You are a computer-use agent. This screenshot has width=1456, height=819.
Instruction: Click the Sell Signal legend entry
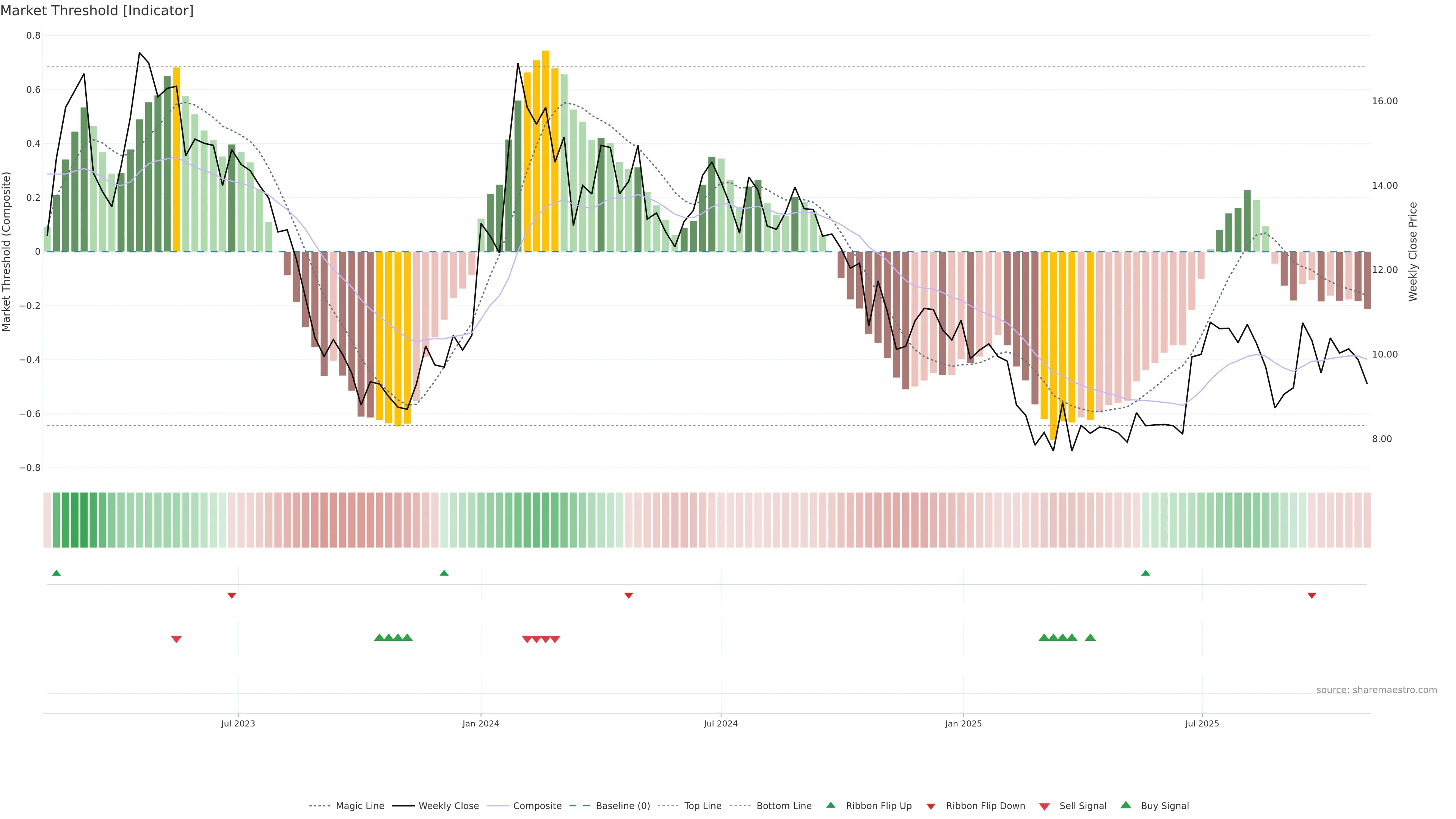click(1083, 806)
